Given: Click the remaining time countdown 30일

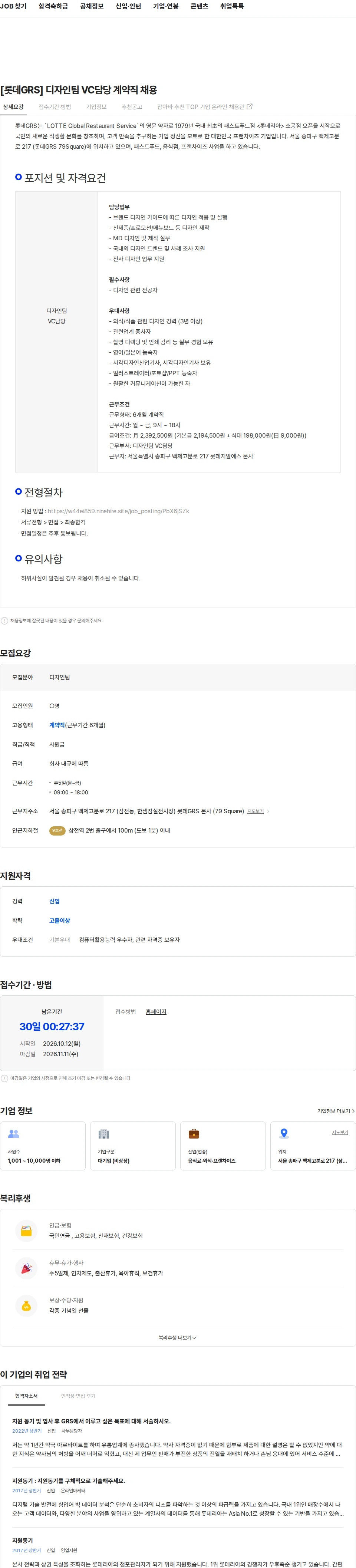Looking at the screenshot, I should (52, 1026).
